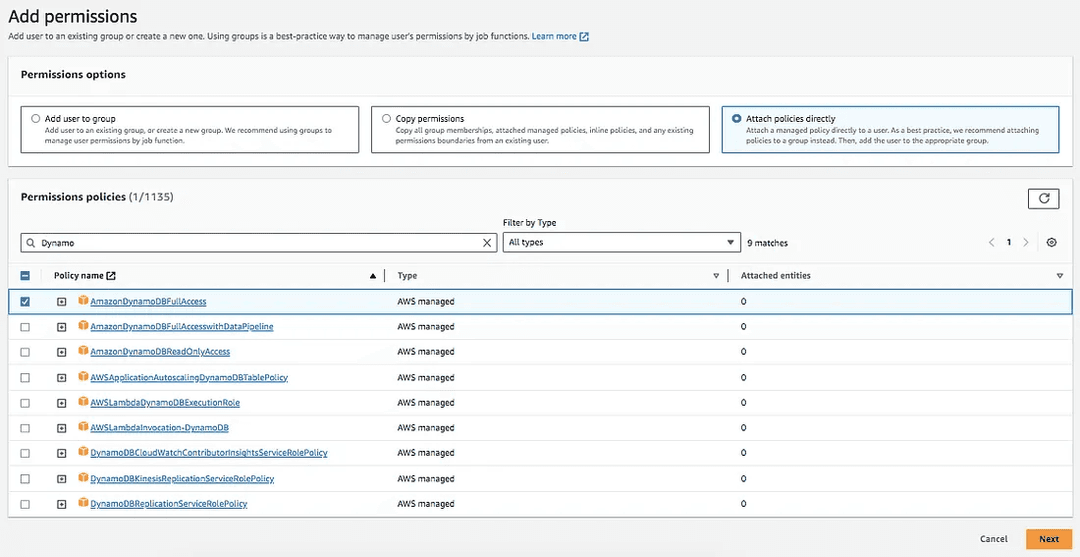
Task: Select Add user to group option
Action: tap(36, 118)
